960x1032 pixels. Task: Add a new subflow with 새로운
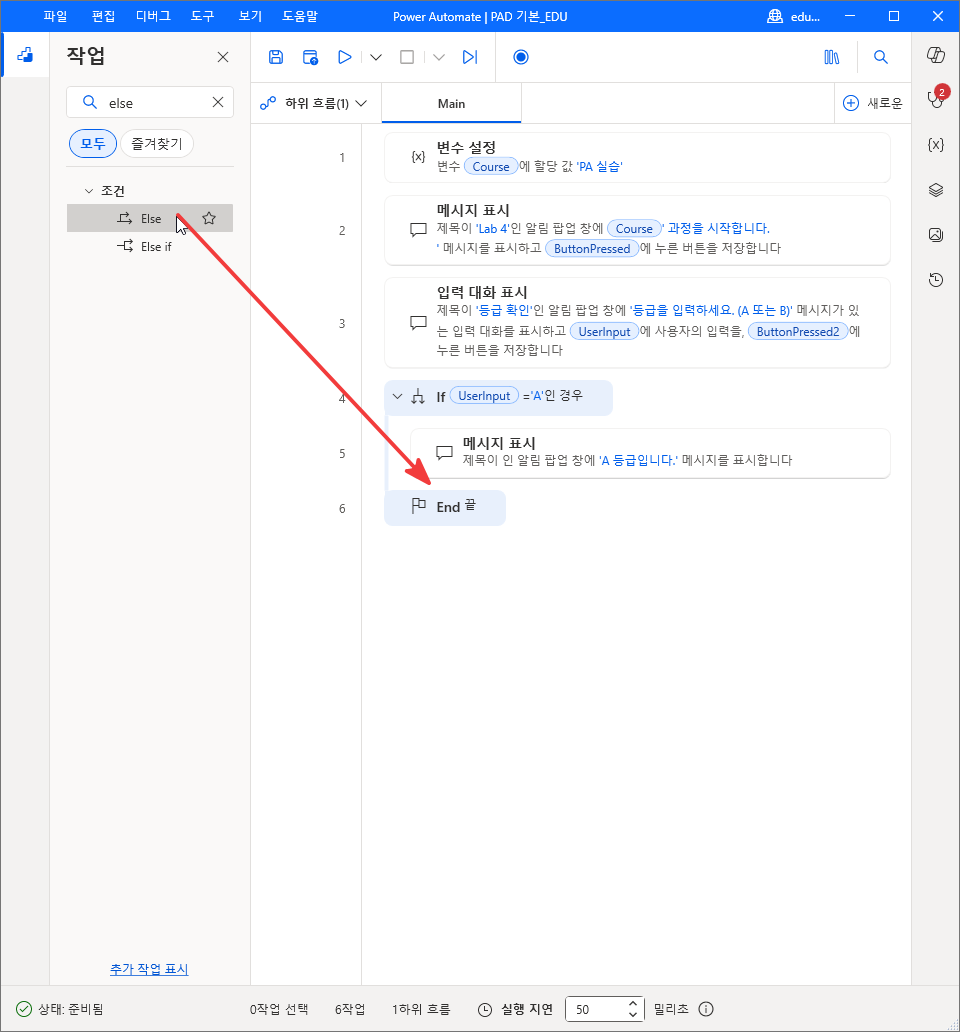click(872, 103)
